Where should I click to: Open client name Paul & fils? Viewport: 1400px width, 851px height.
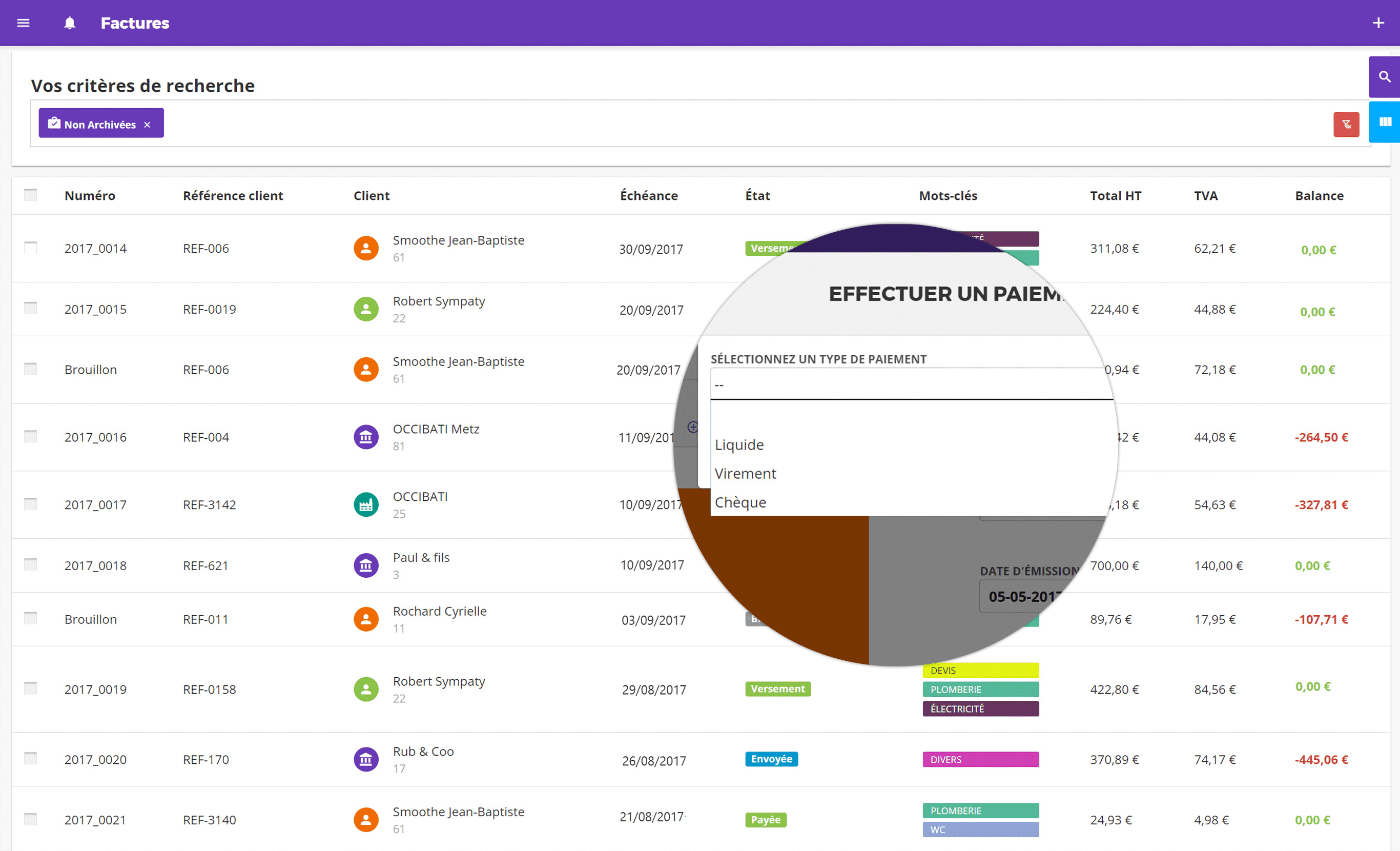coord(421,558)
